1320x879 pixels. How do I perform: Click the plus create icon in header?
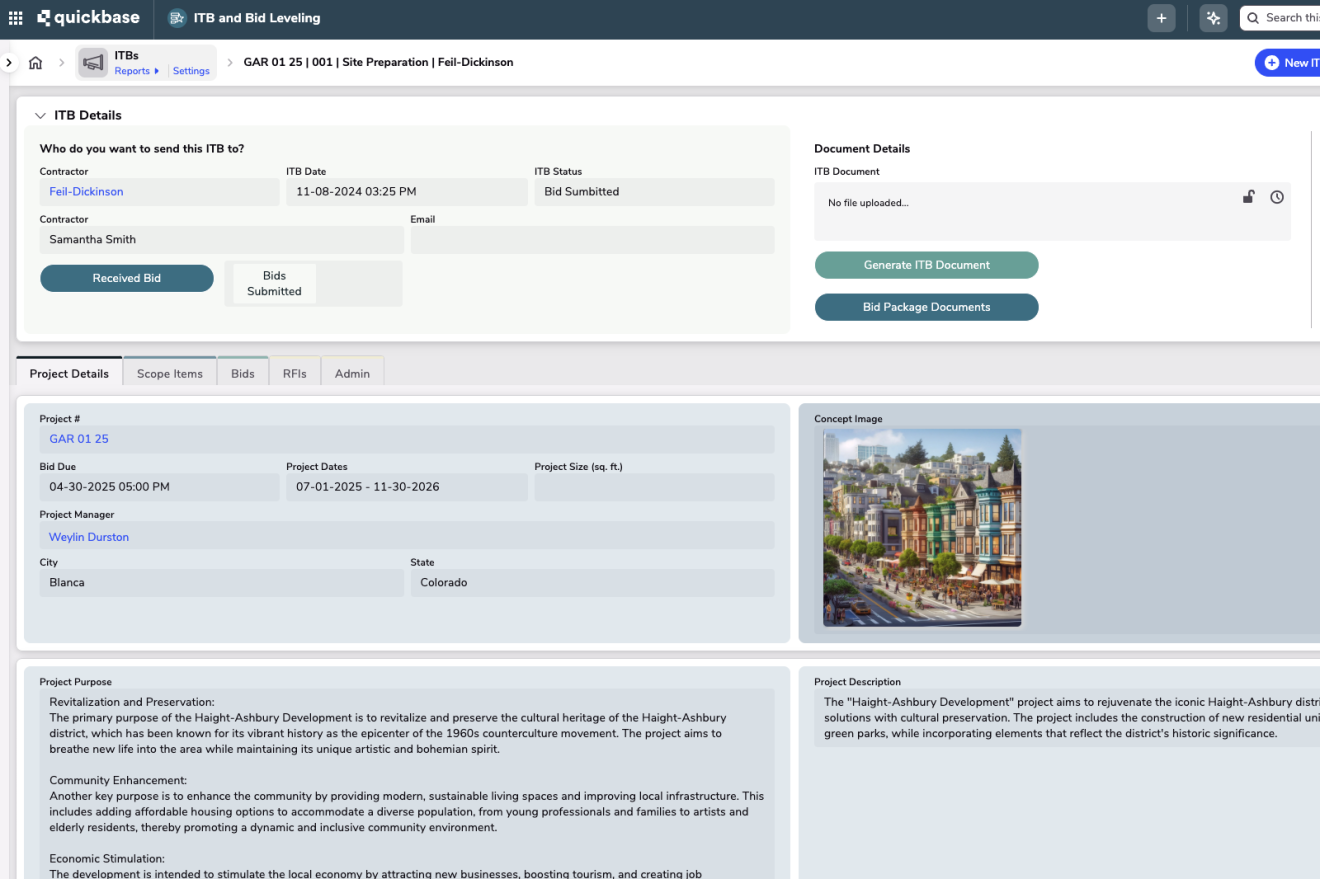coord(1161,18)
